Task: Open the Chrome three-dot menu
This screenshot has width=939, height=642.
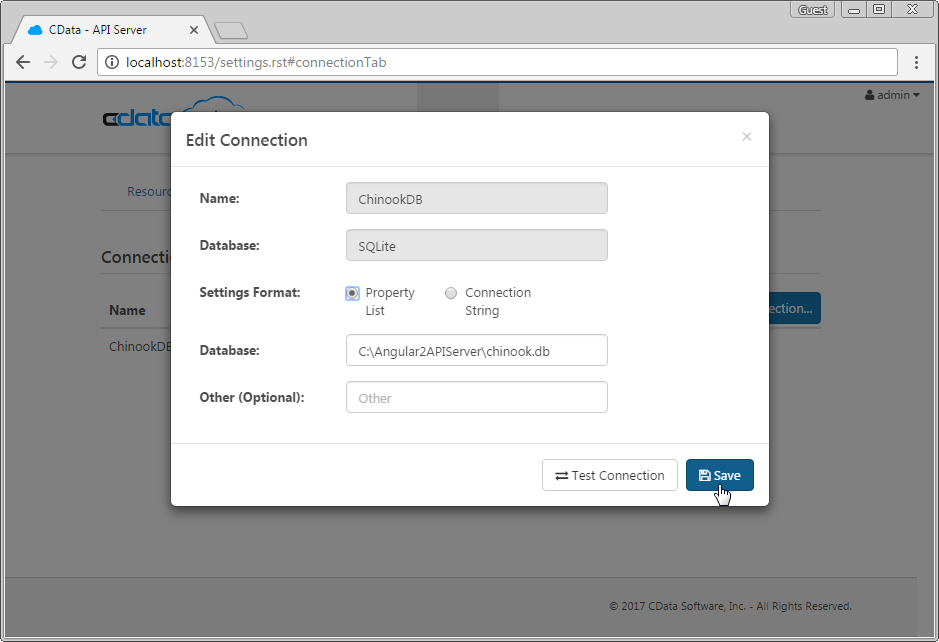Action: pyautogui.click(x=916, y=62)
